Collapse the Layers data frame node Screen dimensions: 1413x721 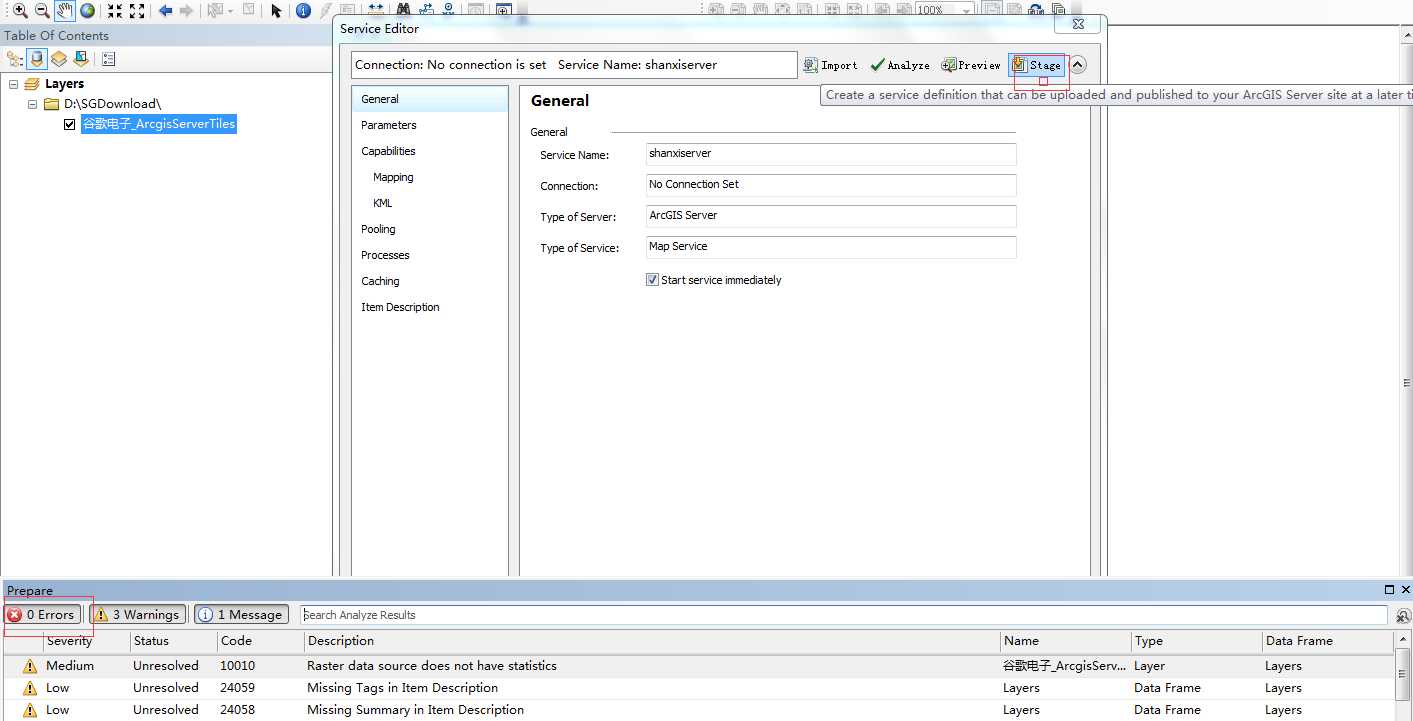click(14, 84)
